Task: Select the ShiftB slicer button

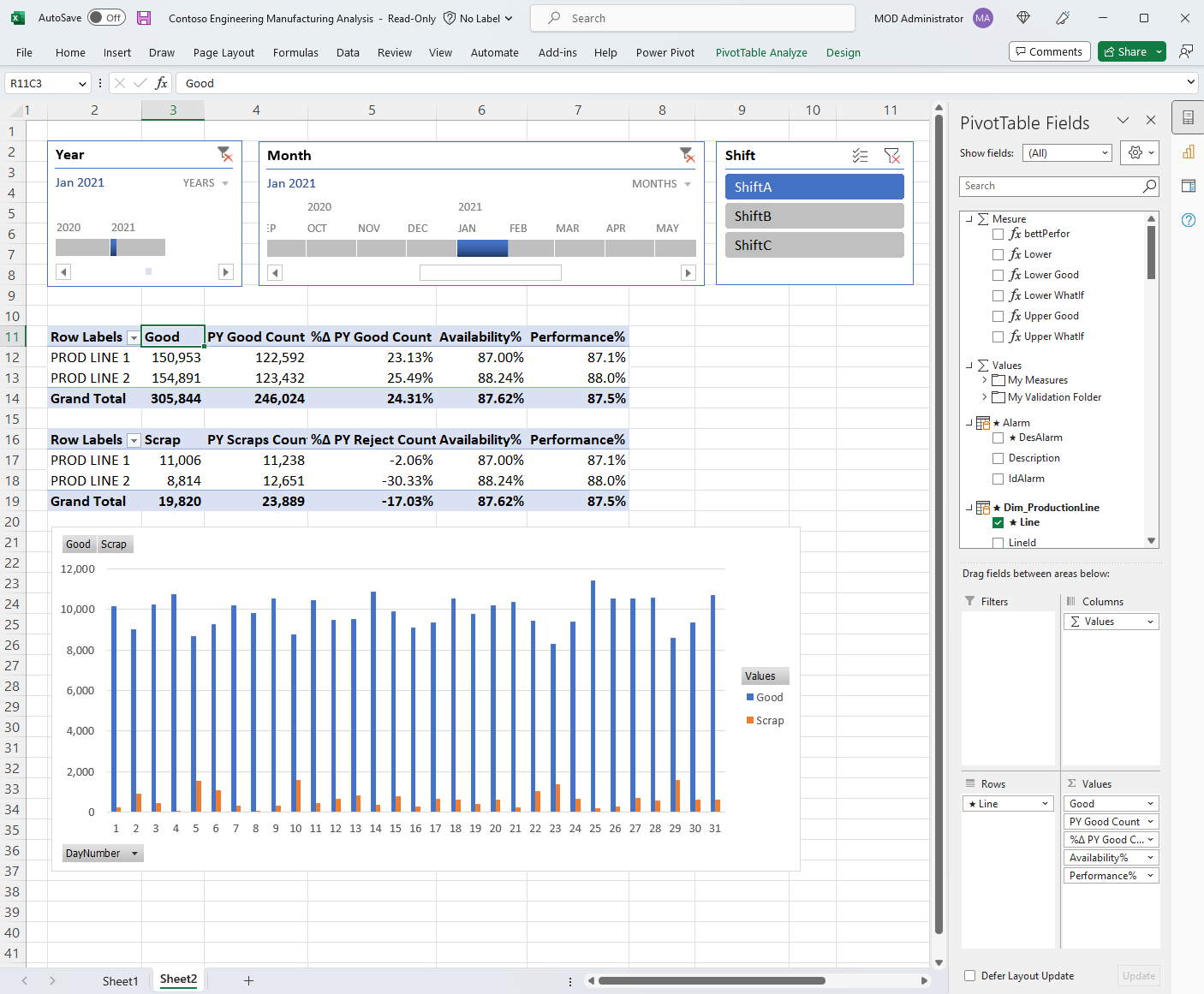Action: pyautogui.click(x=814, y=216)
